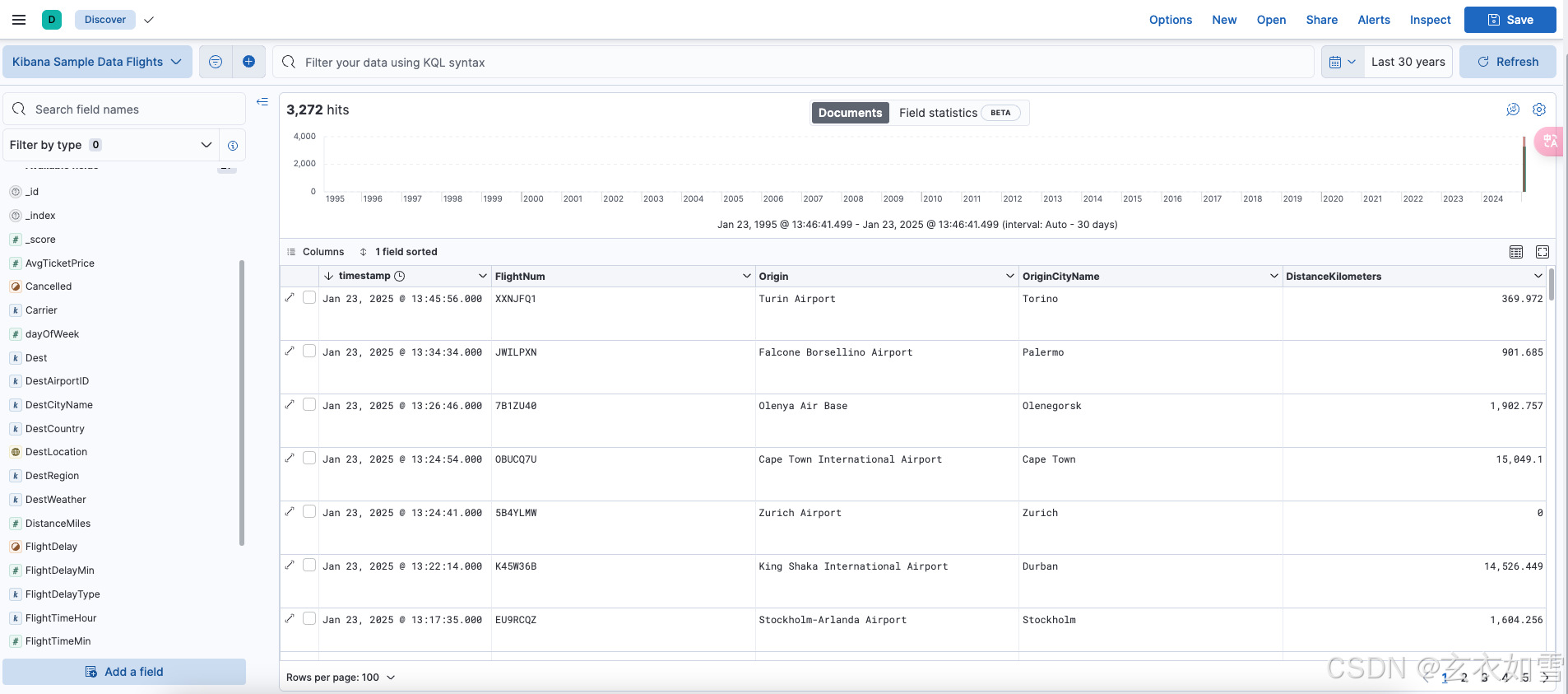Viewport: 1568px width, 694px height.
Task: Select the checkbox for row OBUCQ7U
Action: click(x=309, y=458)
